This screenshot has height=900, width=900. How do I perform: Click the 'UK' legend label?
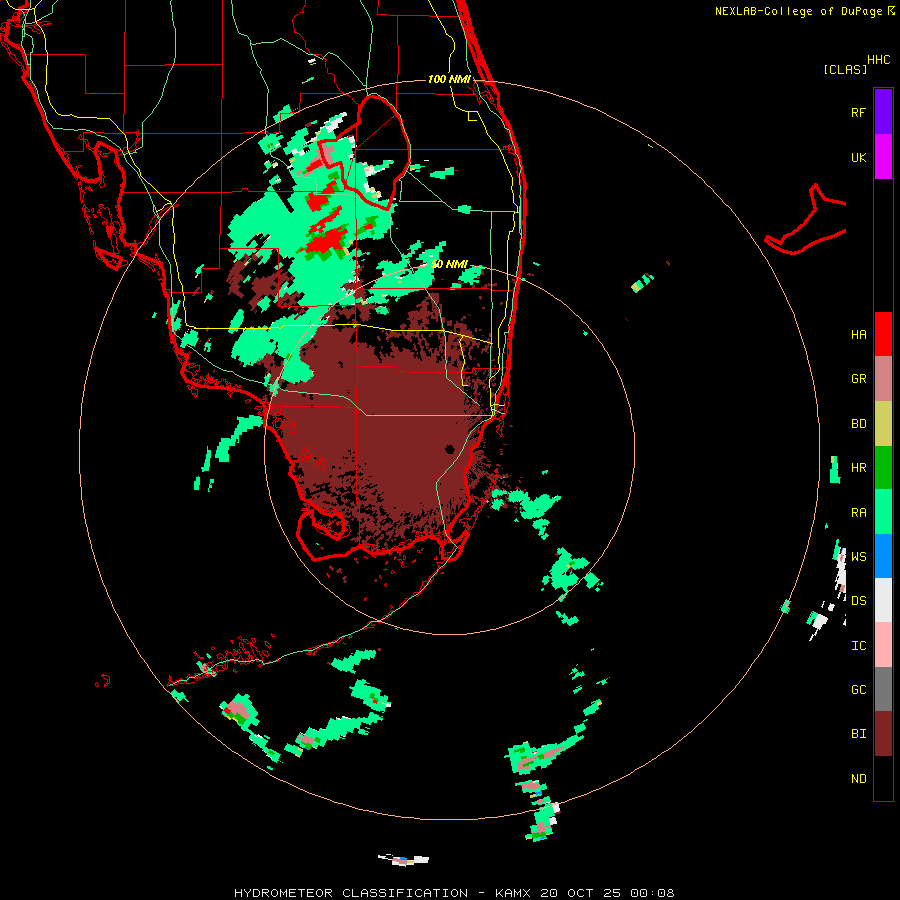click(x=858, y=157)
